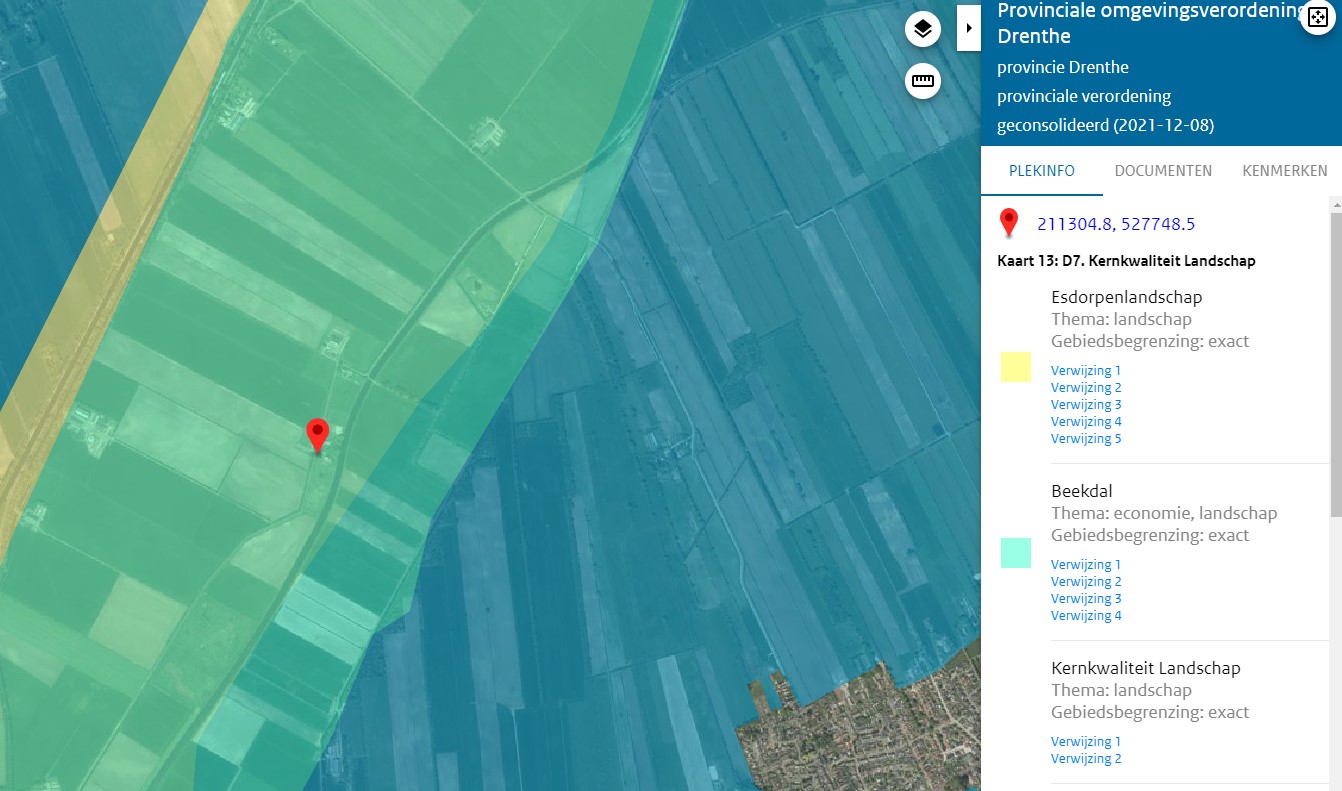Collapse the side panel with arrow
1342x791 pixels.
968,28
